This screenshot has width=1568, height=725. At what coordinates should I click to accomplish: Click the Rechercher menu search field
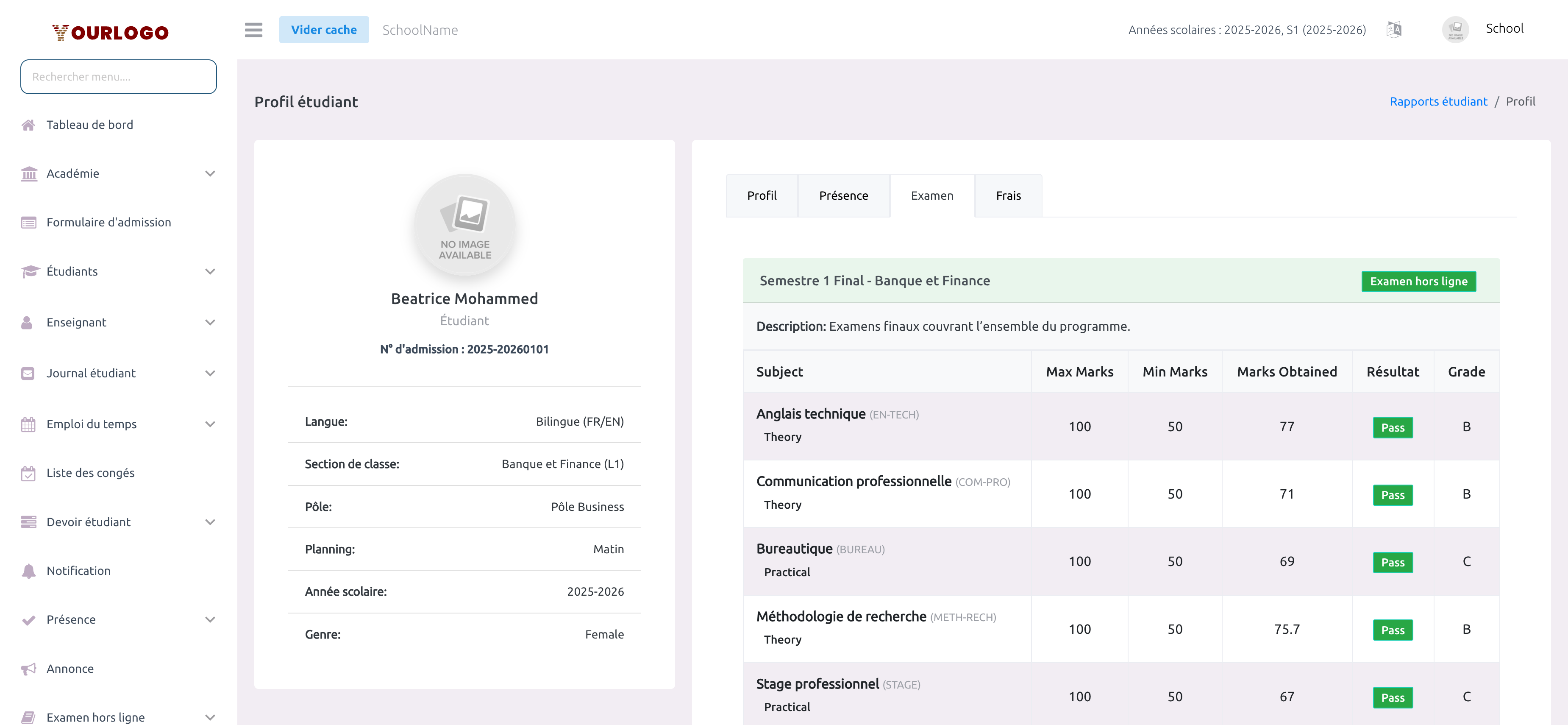tap(119, 77)
